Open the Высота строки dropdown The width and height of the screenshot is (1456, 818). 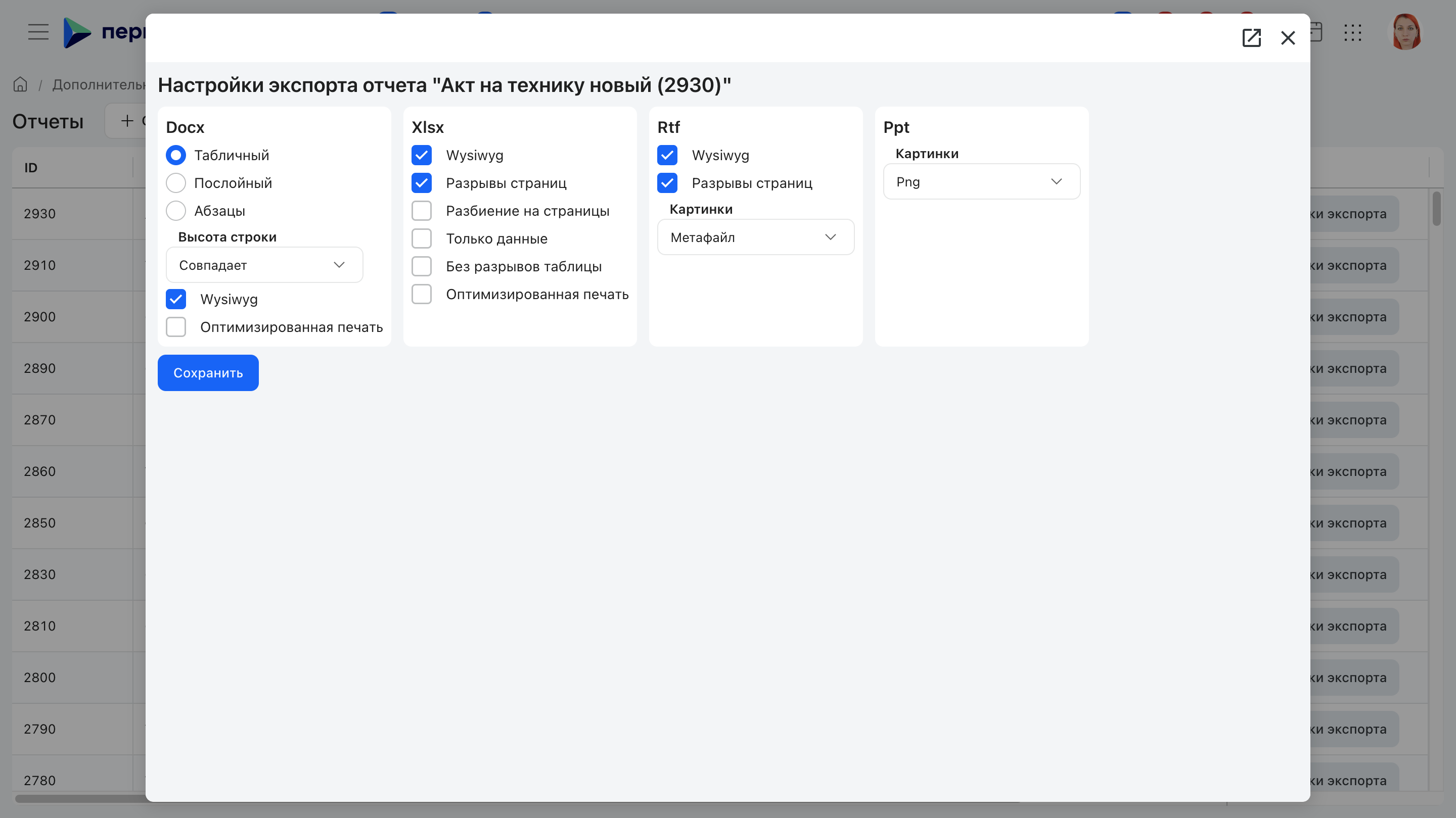pyautogui.click(x=264, y=264)
